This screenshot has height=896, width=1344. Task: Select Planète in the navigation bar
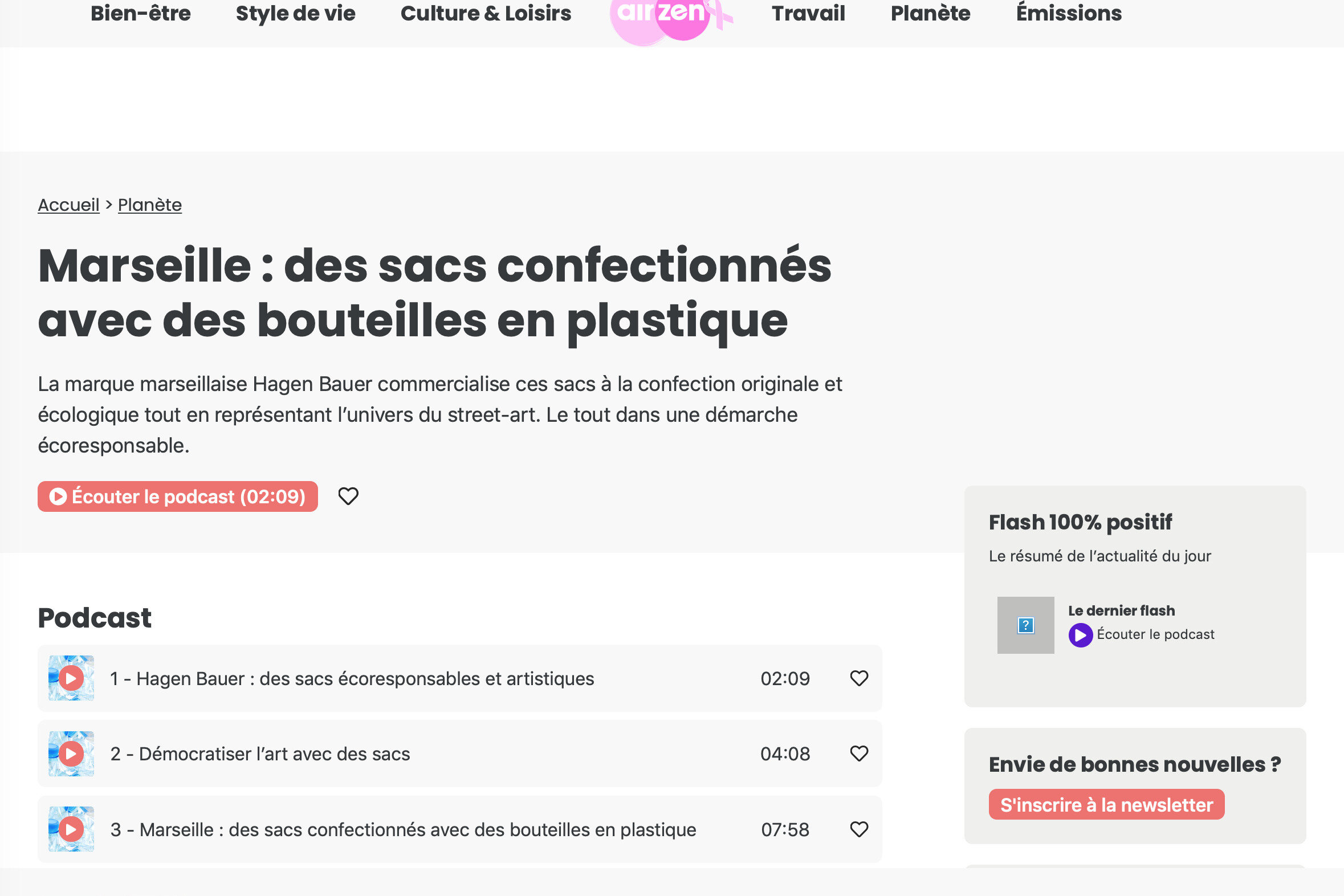(930, 13)
